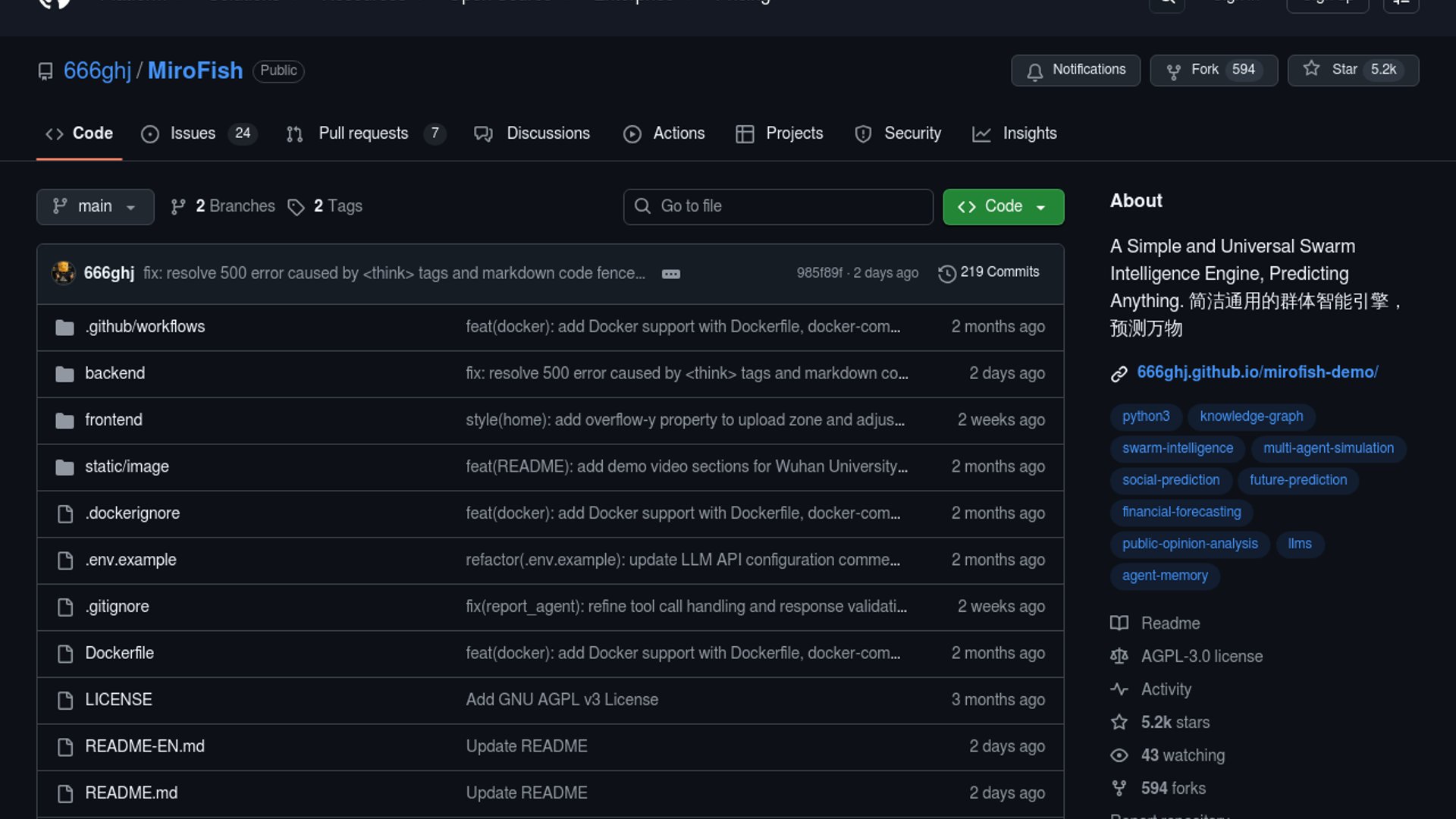Click the swarm-intelligence topic tag
The height and width of the screenshot is (819, 1456).
(x=1177, y=448)
